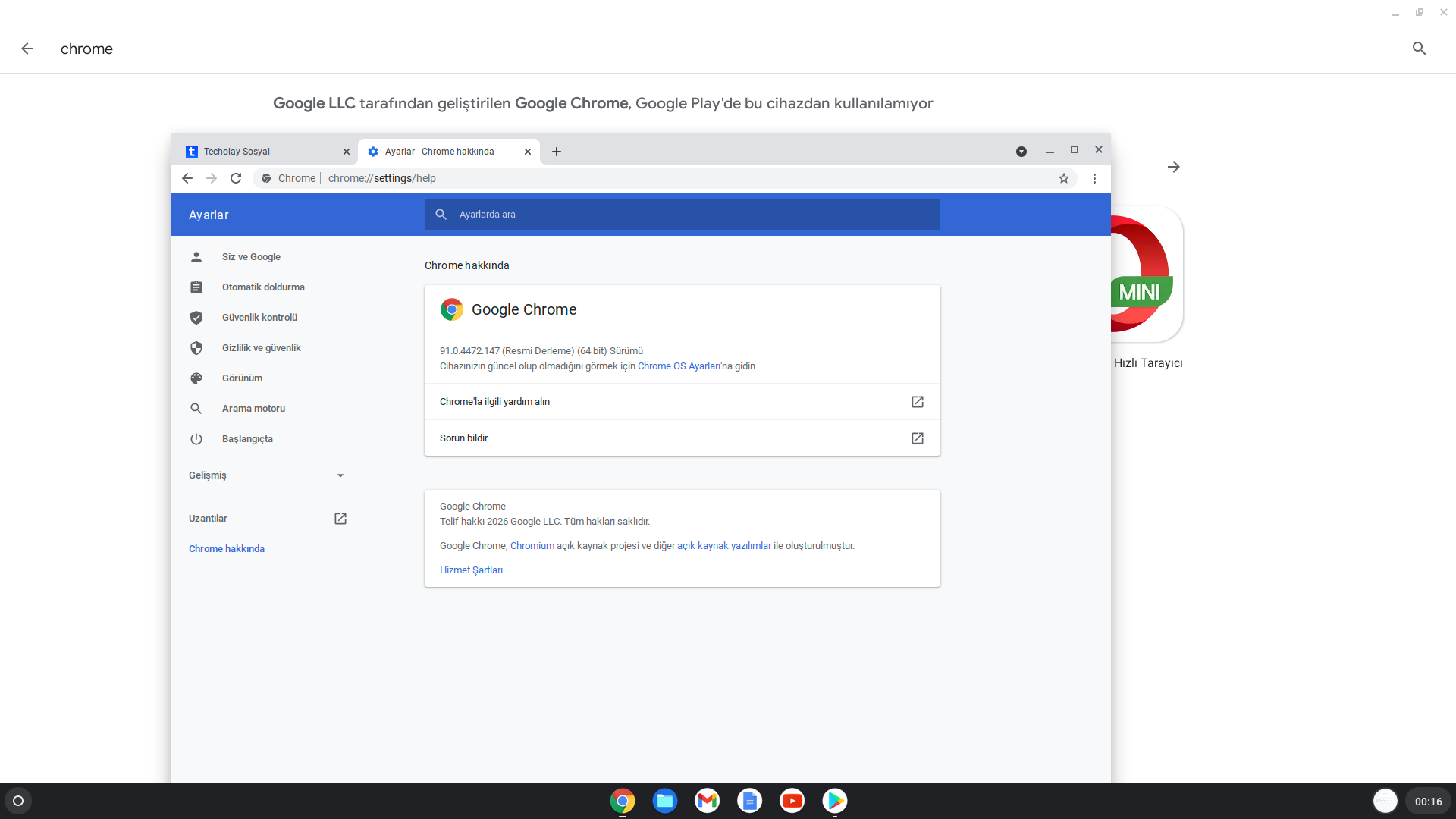Open Google Play Store from the shelf
Image resolution: width=1456 pixels, height=819 pixels.
(835, 801)
